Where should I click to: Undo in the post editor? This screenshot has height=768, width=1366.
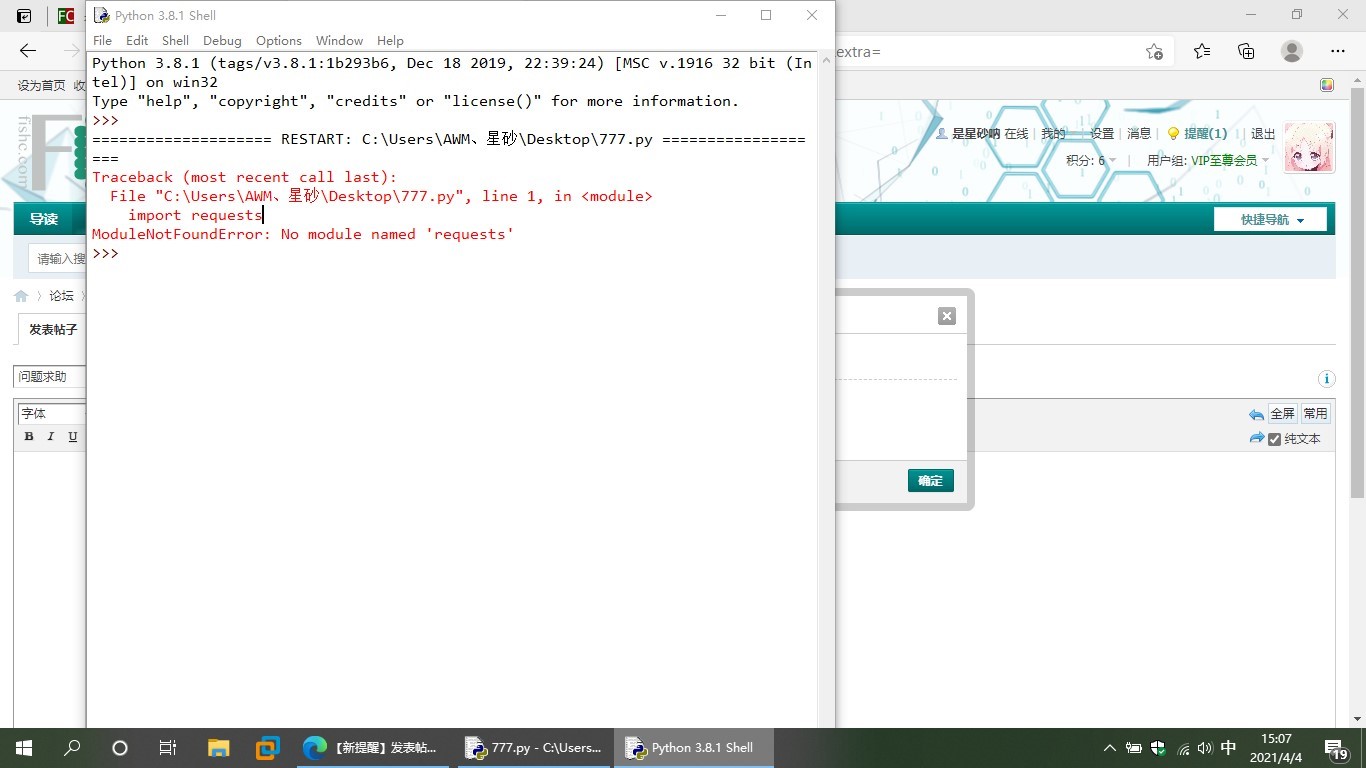click(x=1256, y=414)
